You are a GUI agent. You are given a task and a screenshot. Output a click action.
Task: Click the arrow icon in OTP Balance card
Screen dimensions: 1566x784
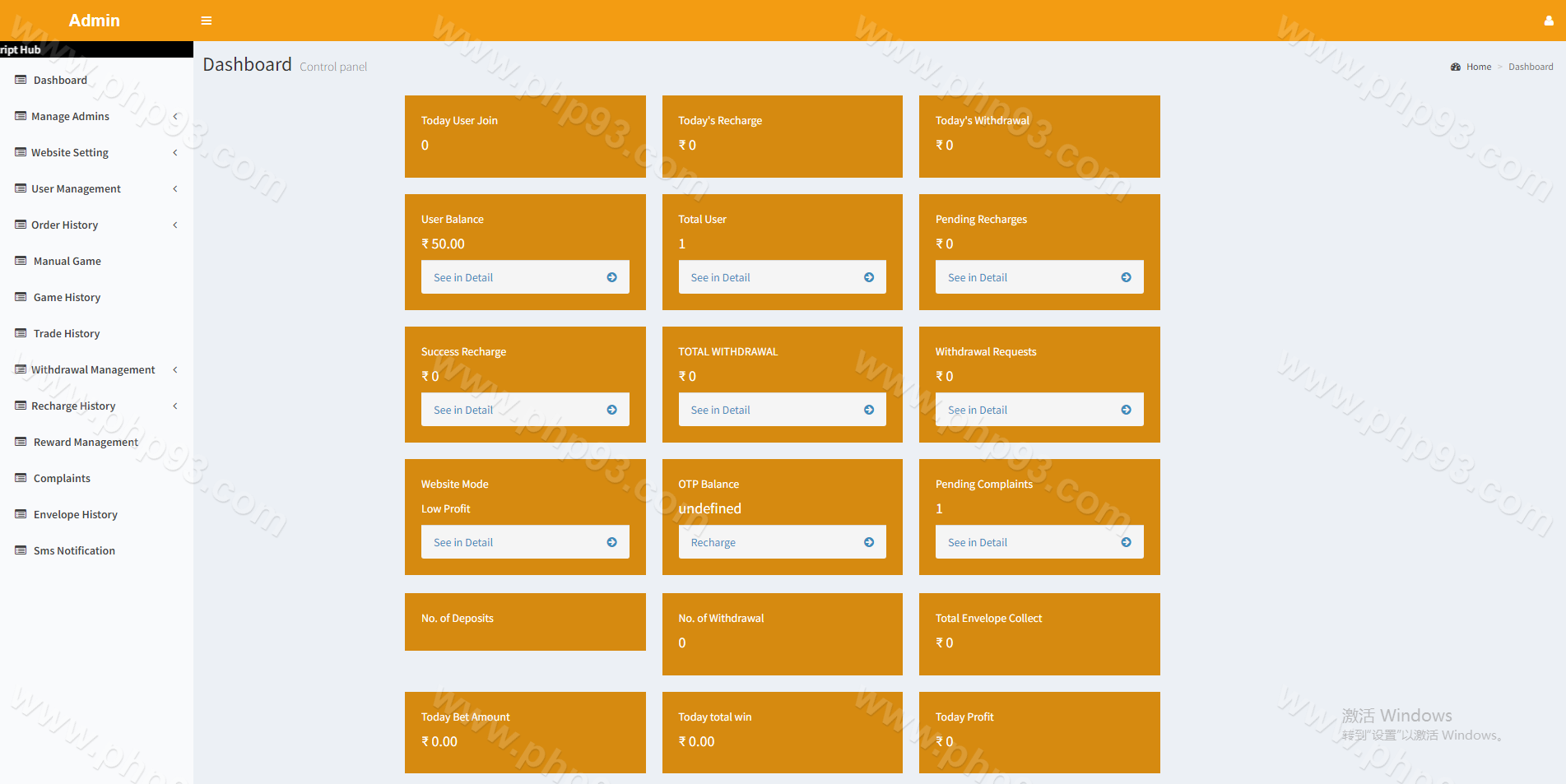(868, 542)
